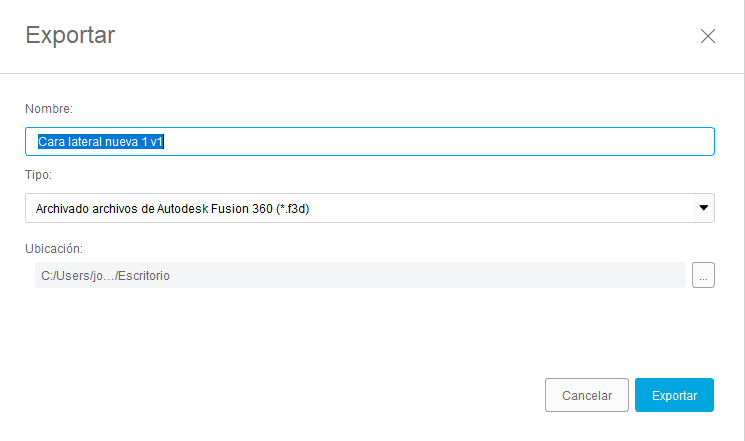Click the highlighted text "Cara lateral nueva 1 v1"

[101, 142]
